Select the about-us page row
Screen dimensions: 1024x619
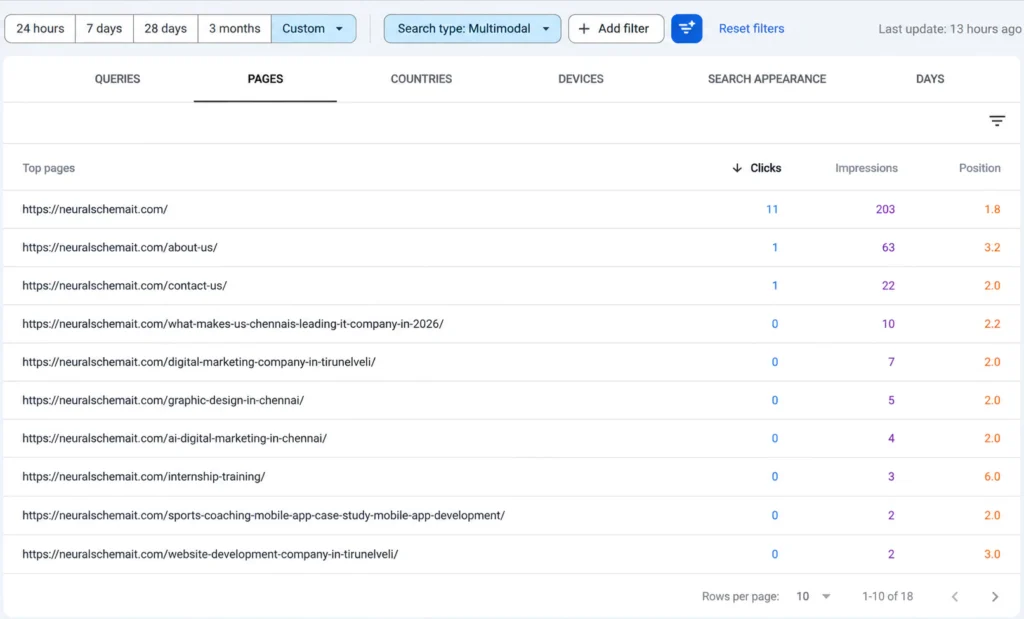click(x=511, y=247)
